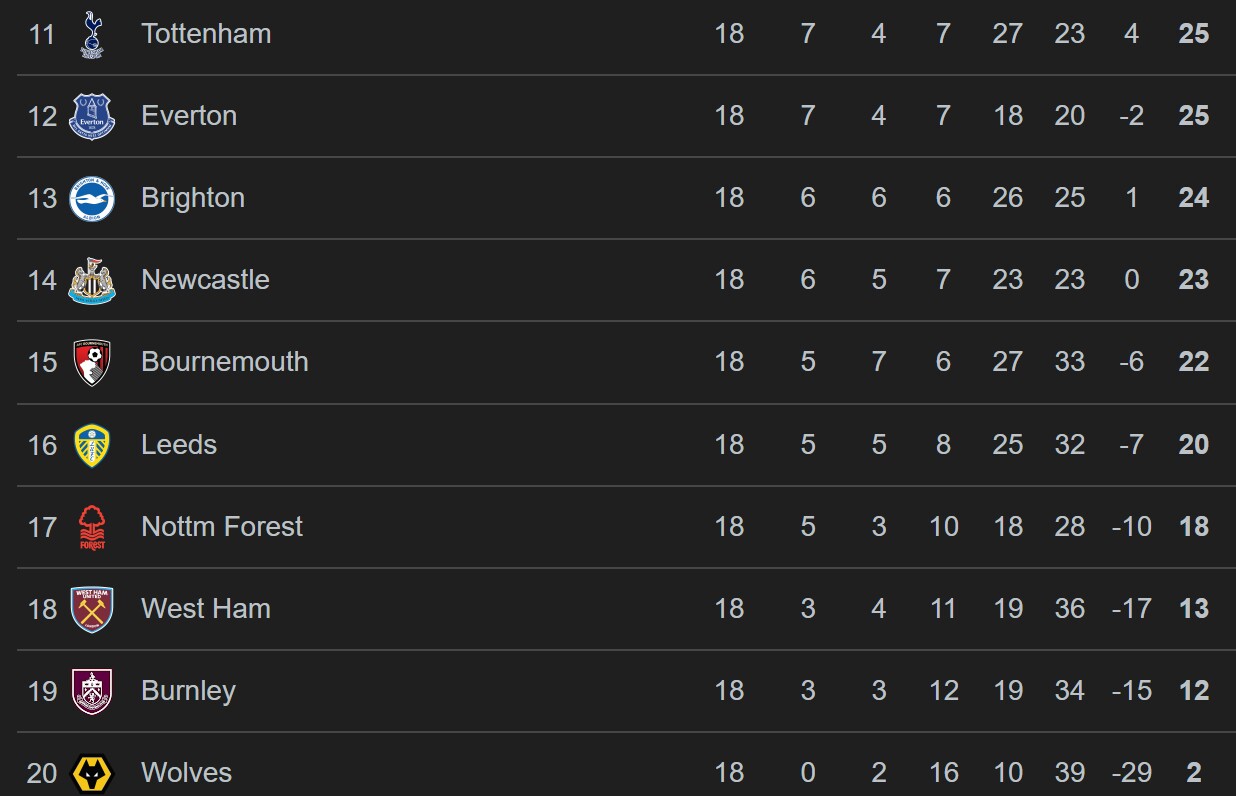Click the Leeds club crest icon

[x=92, y=445]
